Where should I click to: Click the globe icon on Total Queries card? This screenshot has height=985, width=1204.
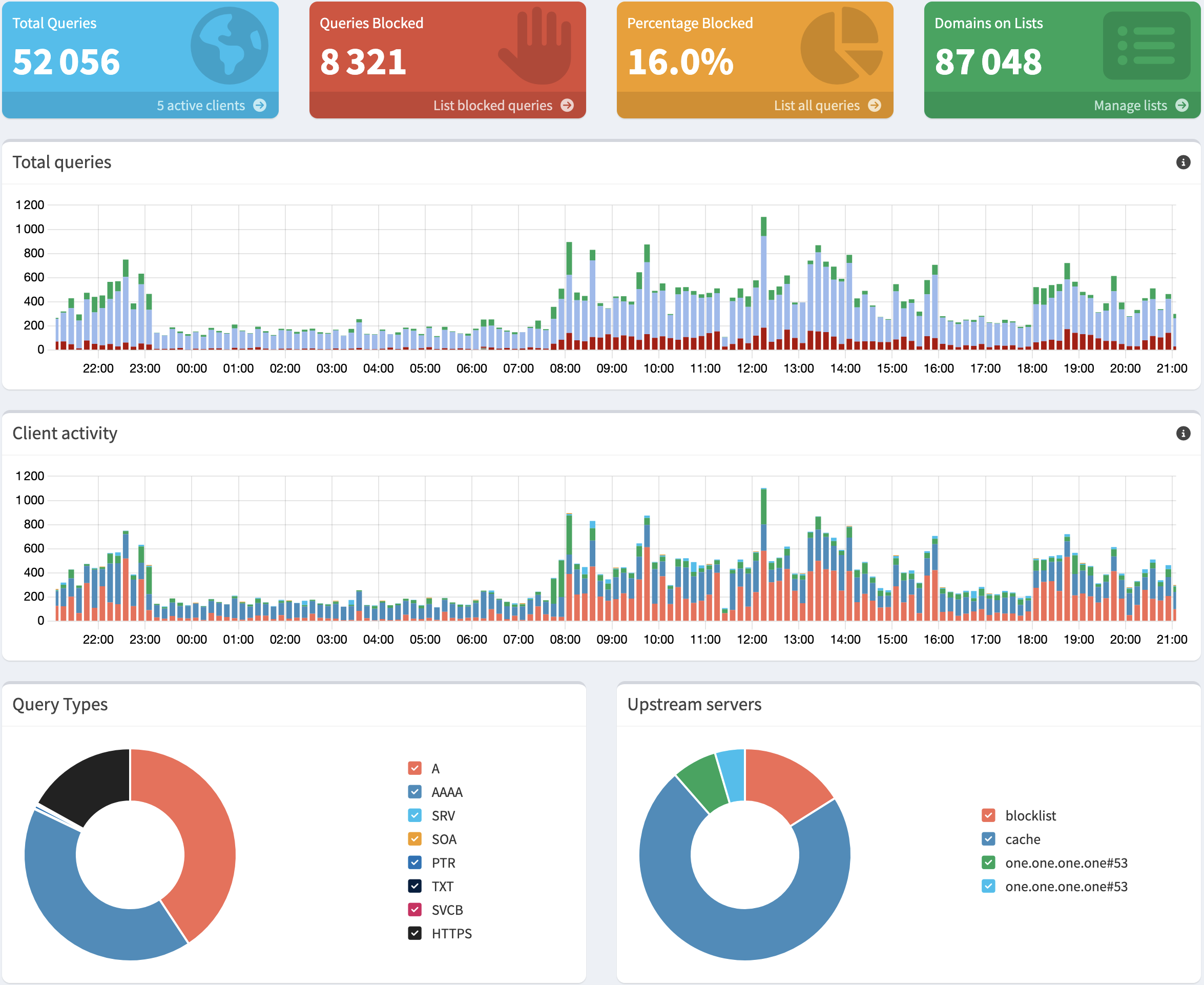point(230,47)
